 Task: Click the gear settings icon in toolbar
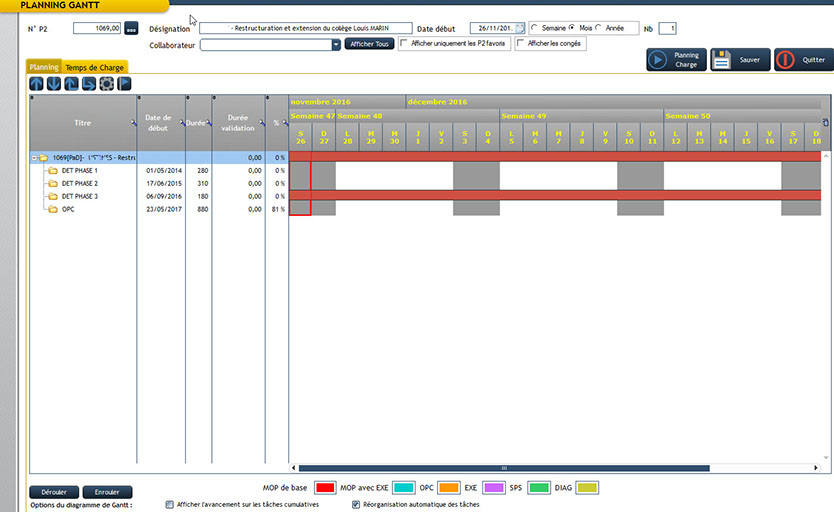pos(106,83)
